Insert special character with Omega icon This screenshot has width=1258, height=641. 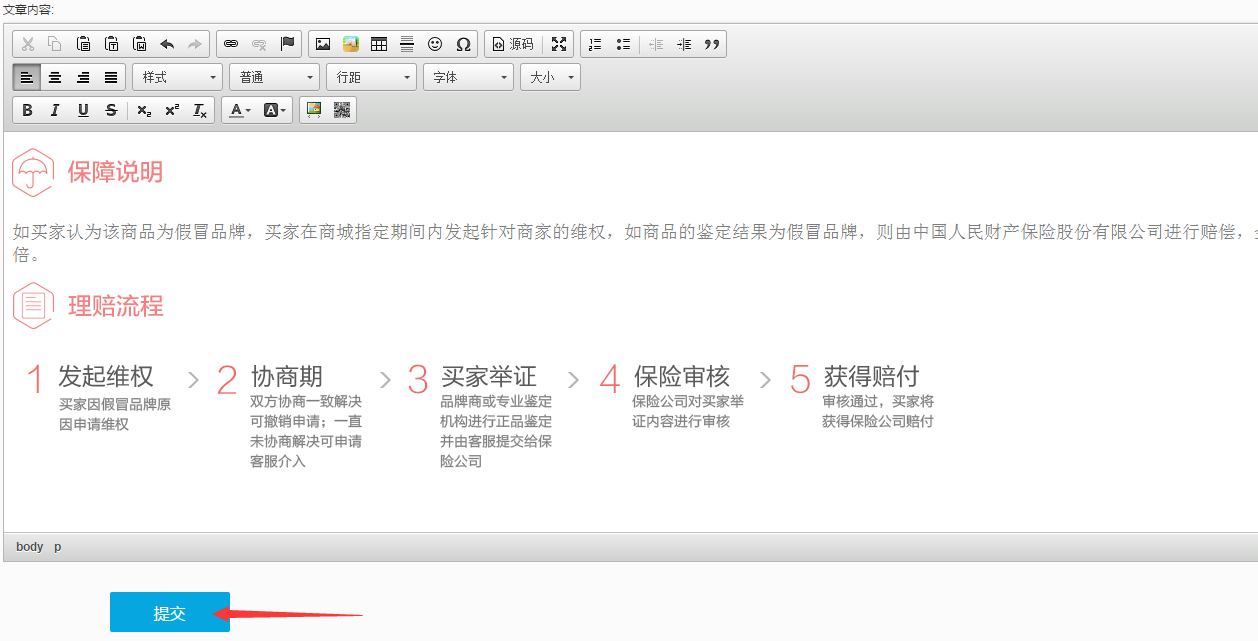click(x=463, y=44)
